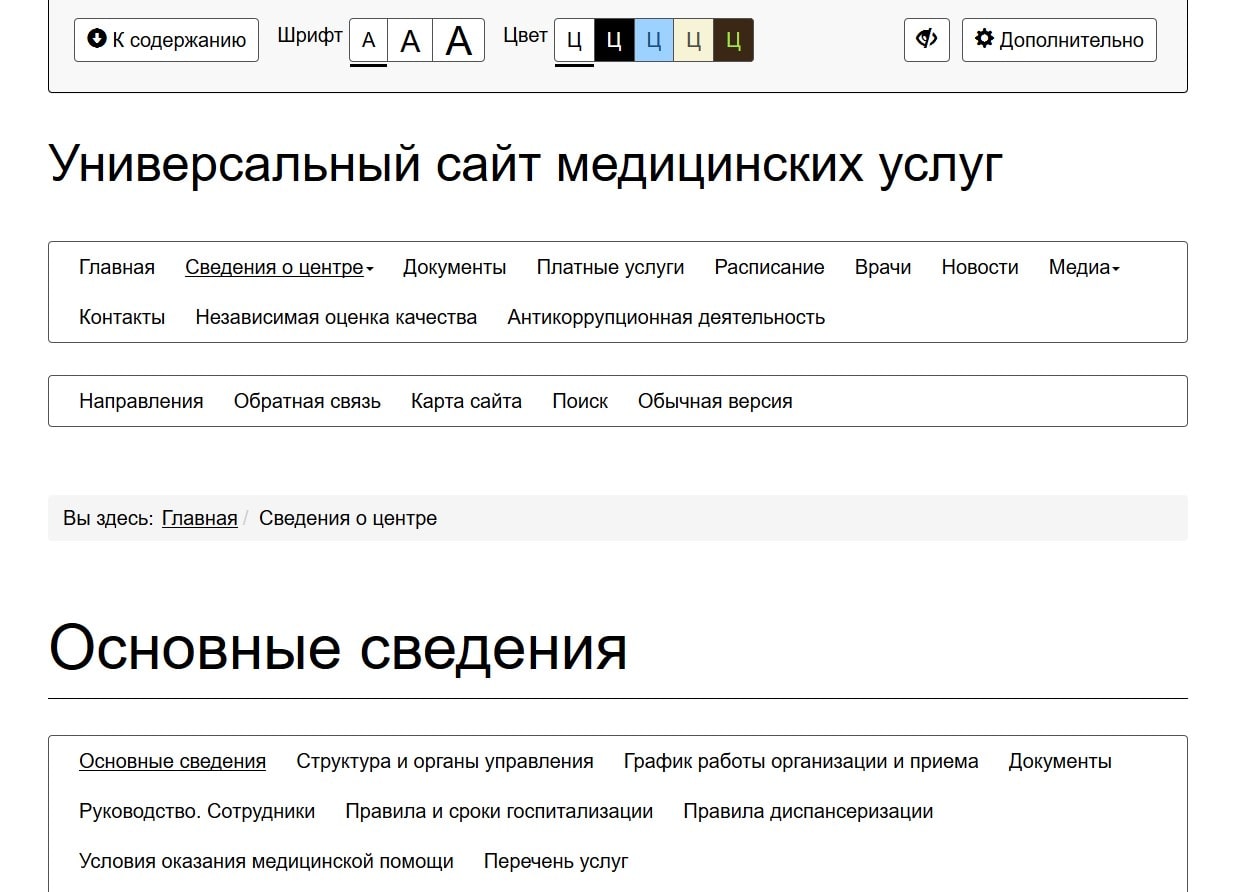Screen dimensions: 1239x892
Task: Open the Структура и органы управления tab
Action: pyautogui.click(x=444, y=761)
